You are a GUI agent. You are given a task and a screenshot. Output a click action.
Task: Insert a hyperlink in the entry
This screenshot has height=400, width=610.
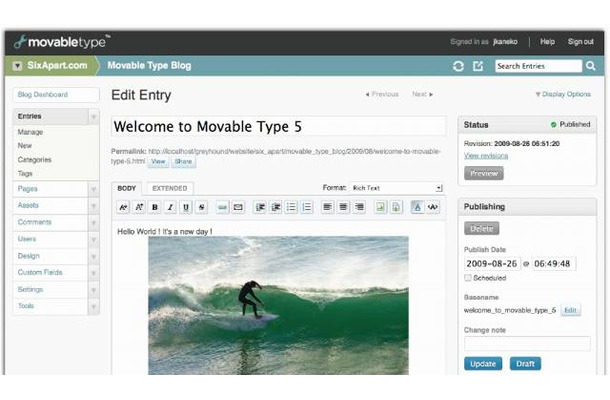pyautogui.click(x=222, y=207)
